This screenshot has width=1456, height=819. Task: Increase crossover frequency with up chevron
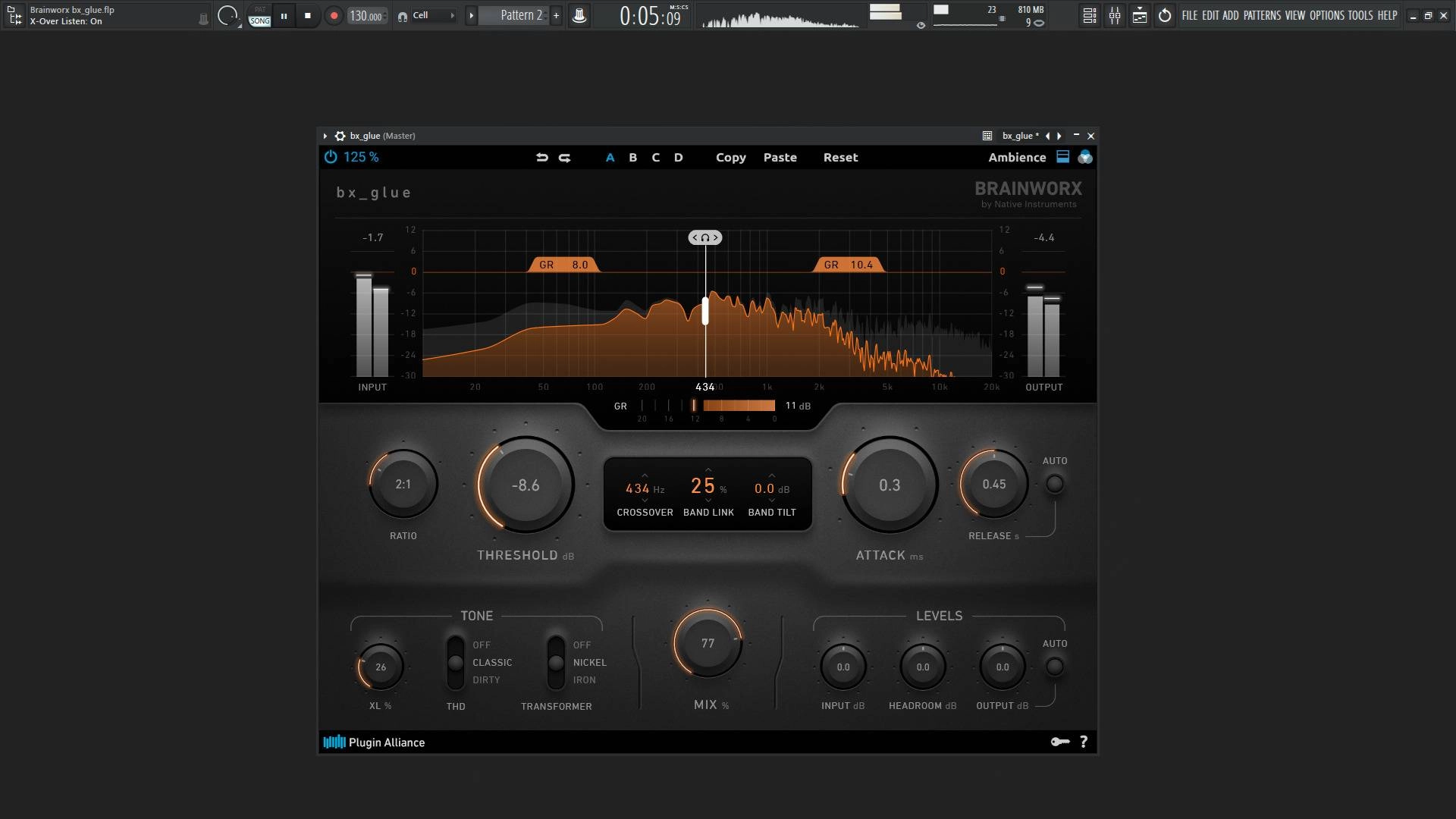(645, 475)
